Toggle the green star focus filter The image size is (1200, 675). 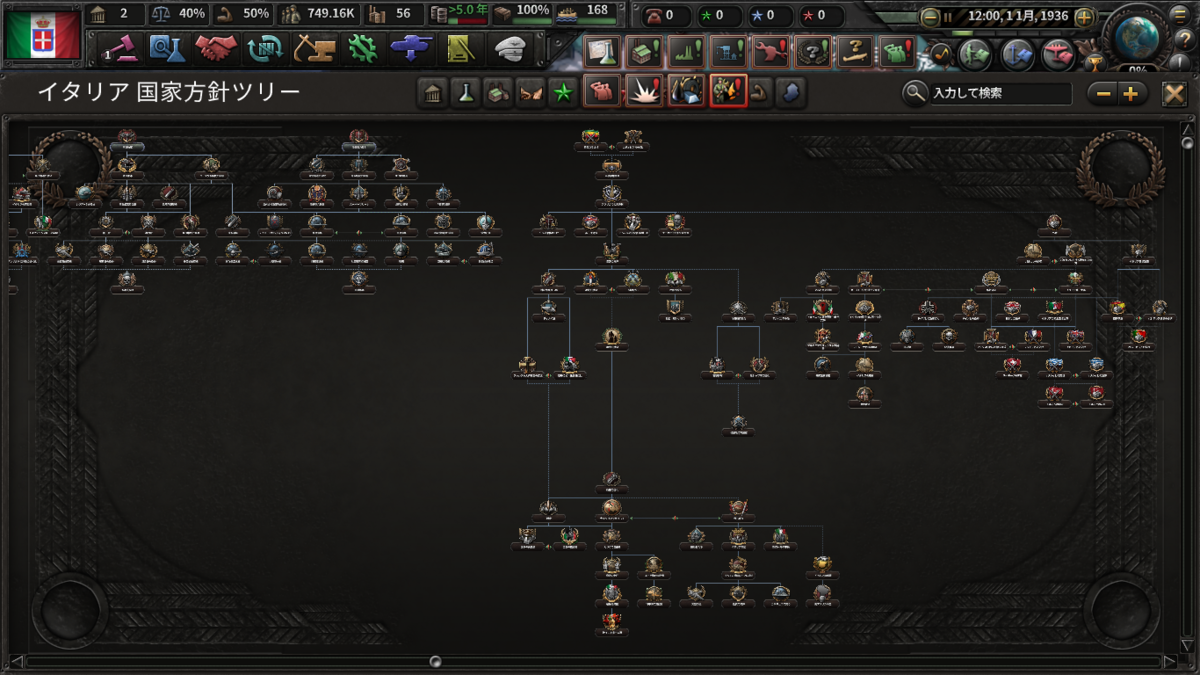click(563, 93)
